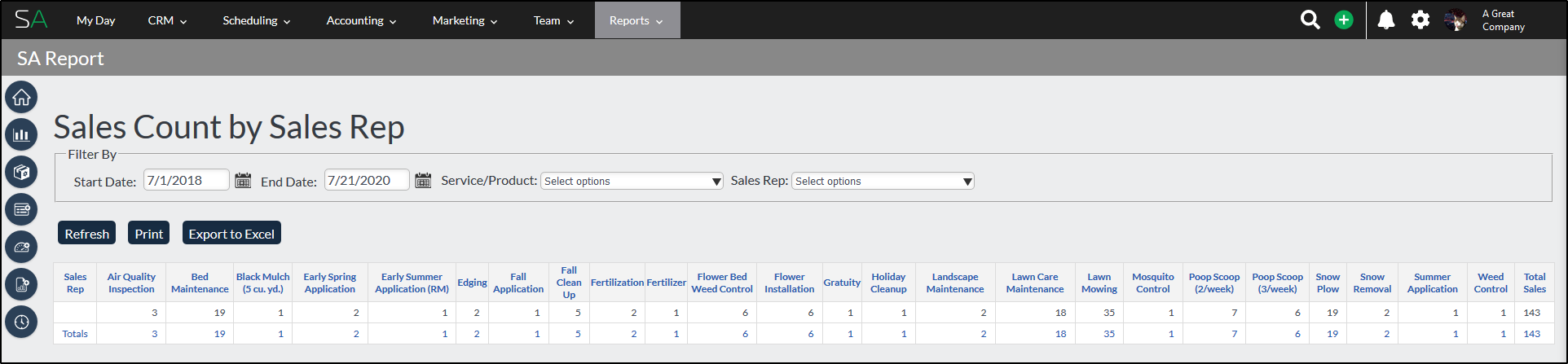Click the A Great Company name
This screenshot has height=364, width=1568.
1504,20
